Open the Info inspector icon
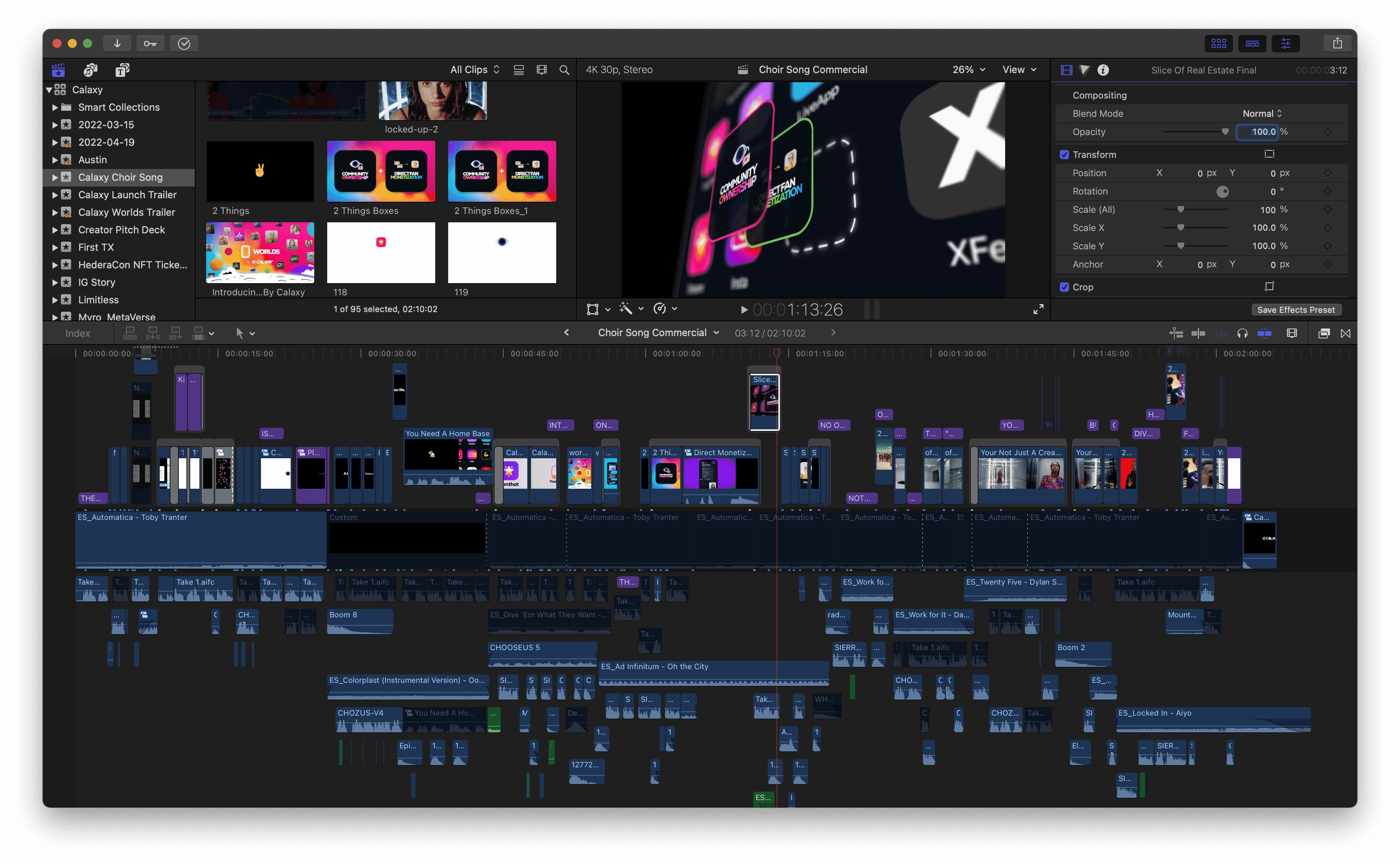 pos(1103,70)
